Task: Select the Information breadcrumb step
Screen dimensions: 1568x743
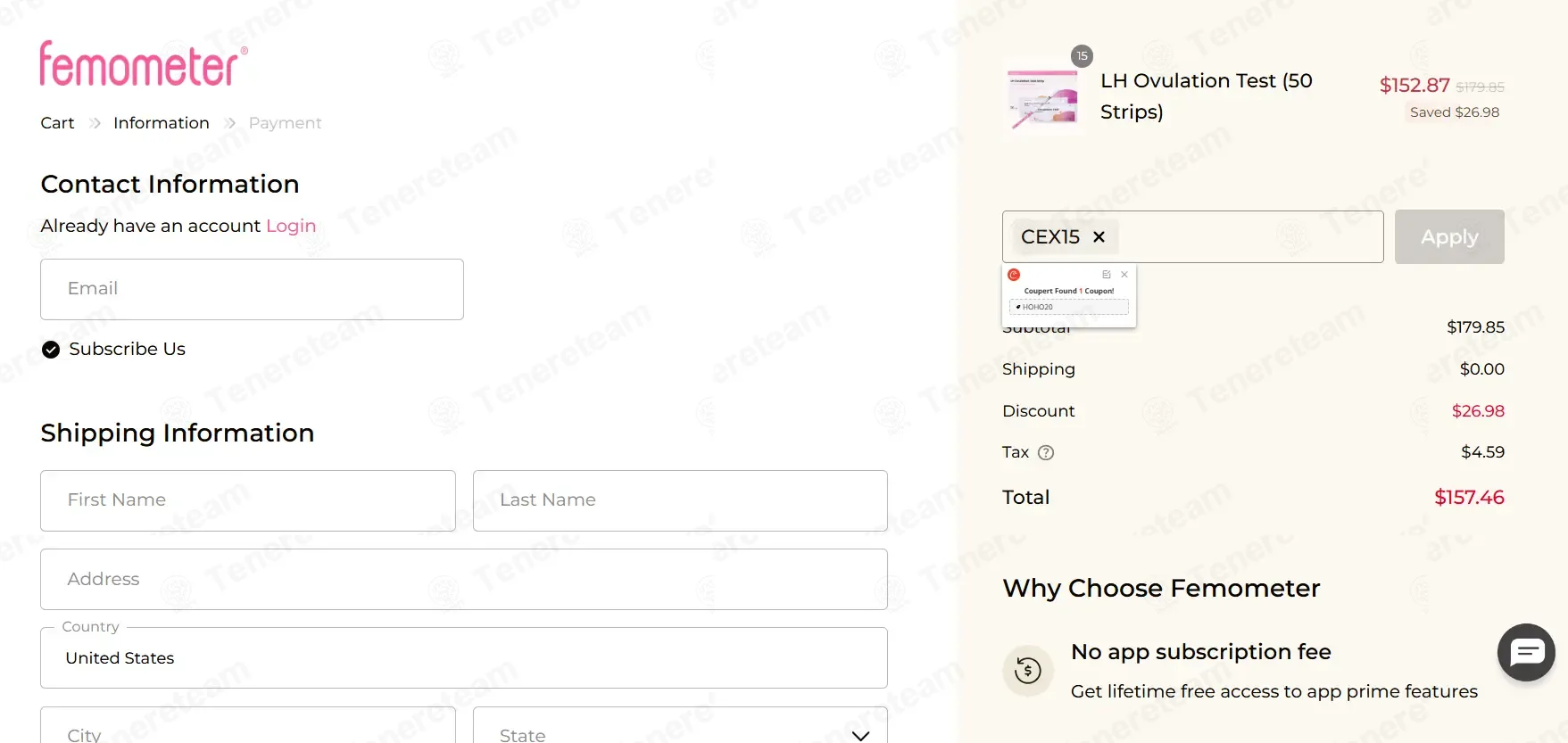Action: [x=162, y=123]
